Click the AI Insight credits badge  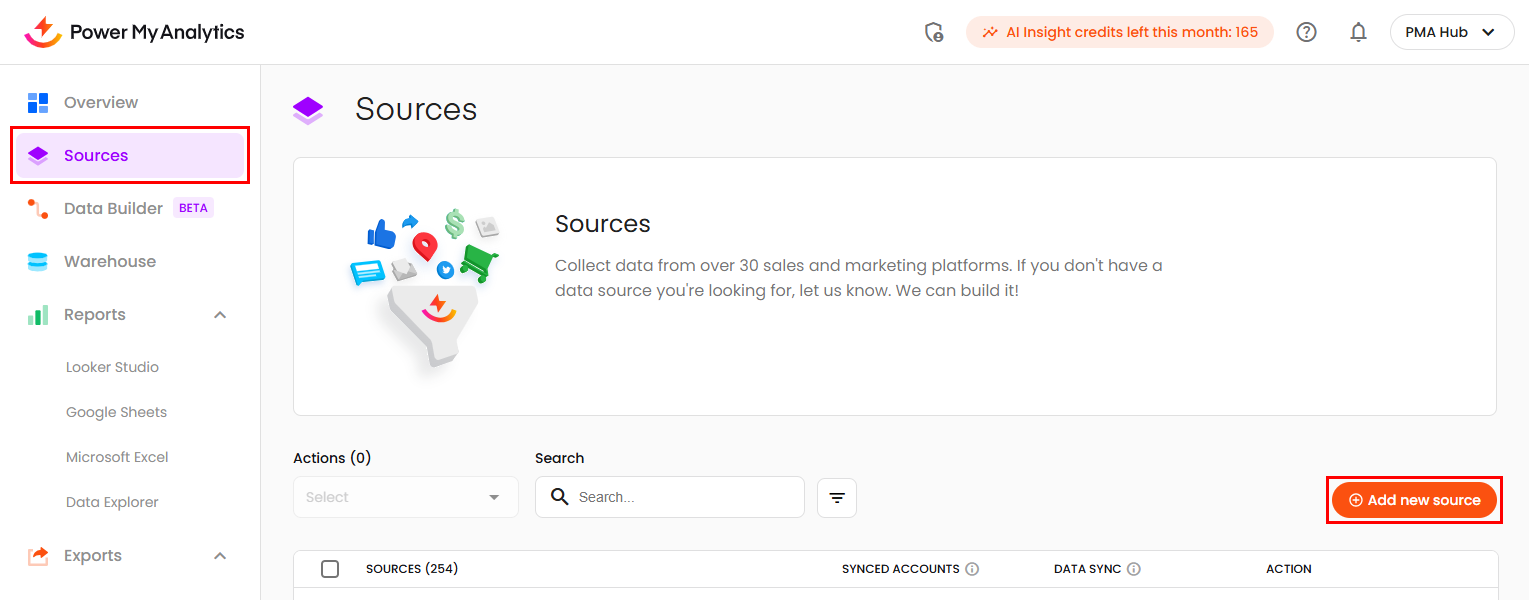click(1119, 32)
